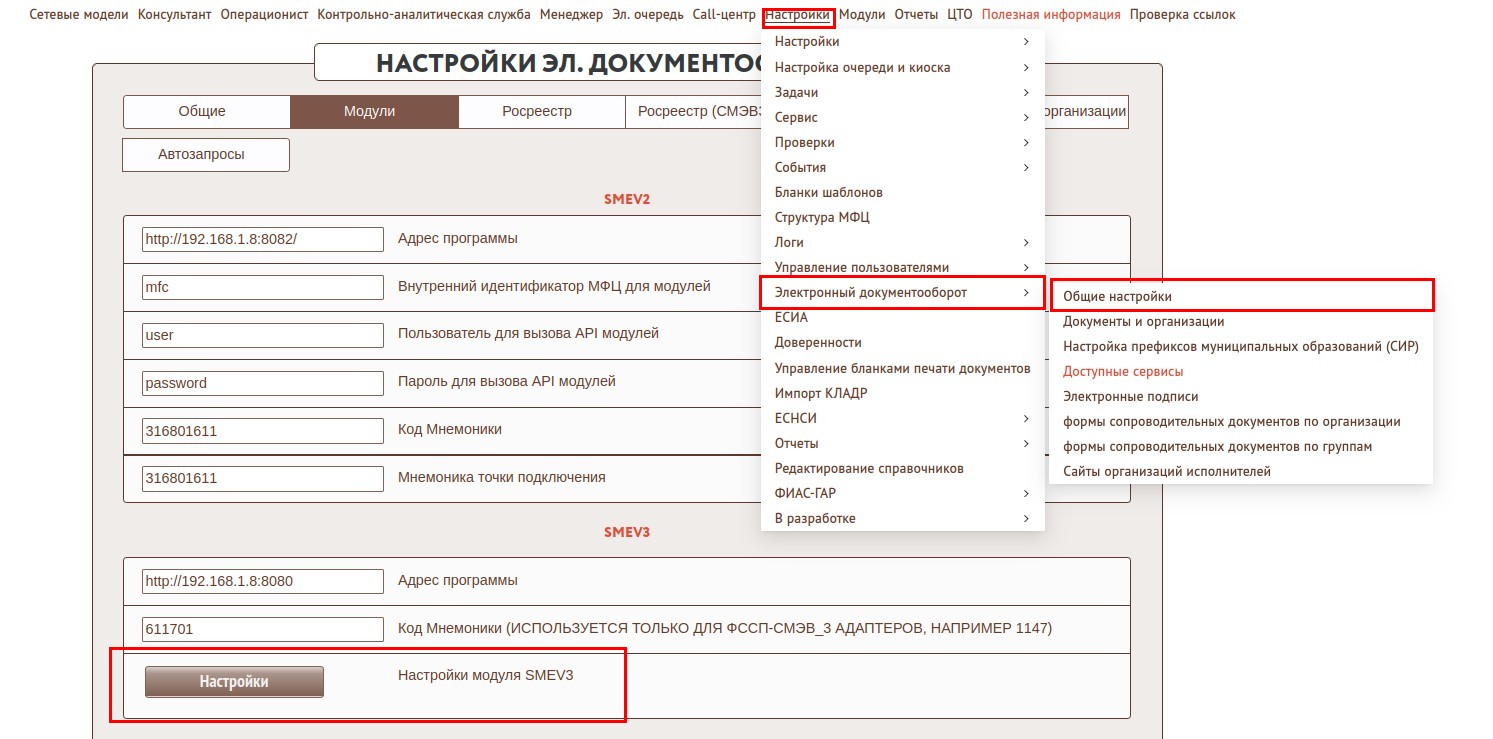Choose Документы и организации menu entry
The height and width of the screenshot is (739, 1493).
[x=1143, y=322]
